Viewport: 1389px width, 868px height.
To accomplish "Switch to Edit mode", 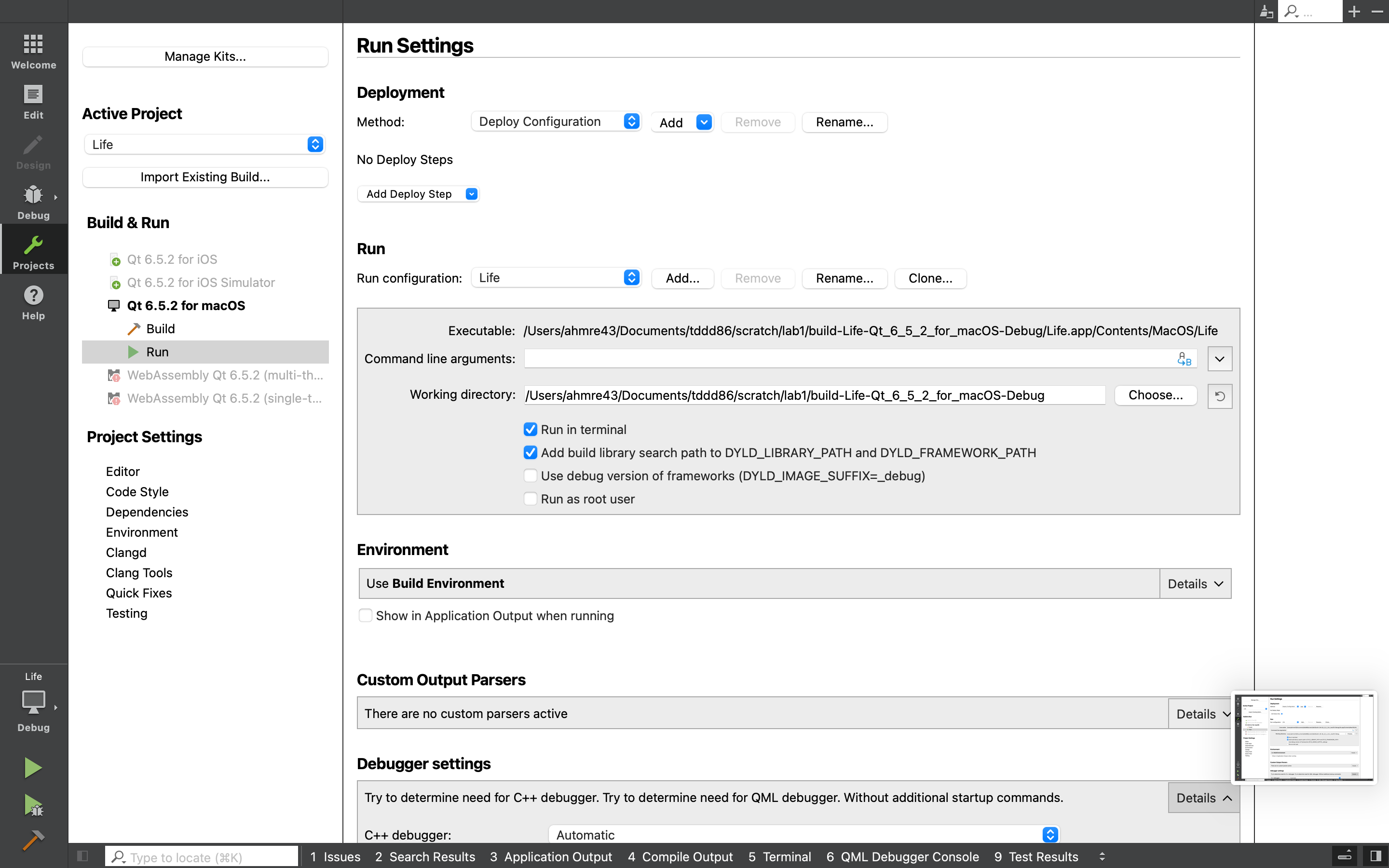I will click(x=33, y=102).
